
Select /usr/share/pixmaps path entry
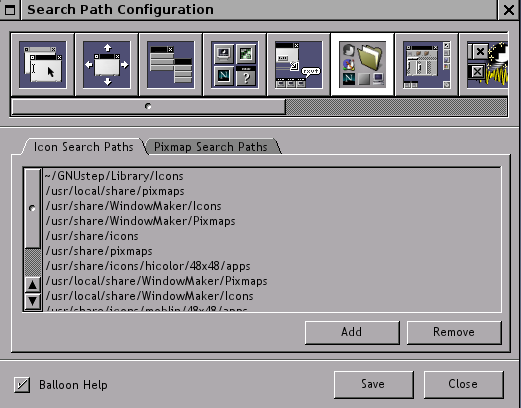coord(272,251)
